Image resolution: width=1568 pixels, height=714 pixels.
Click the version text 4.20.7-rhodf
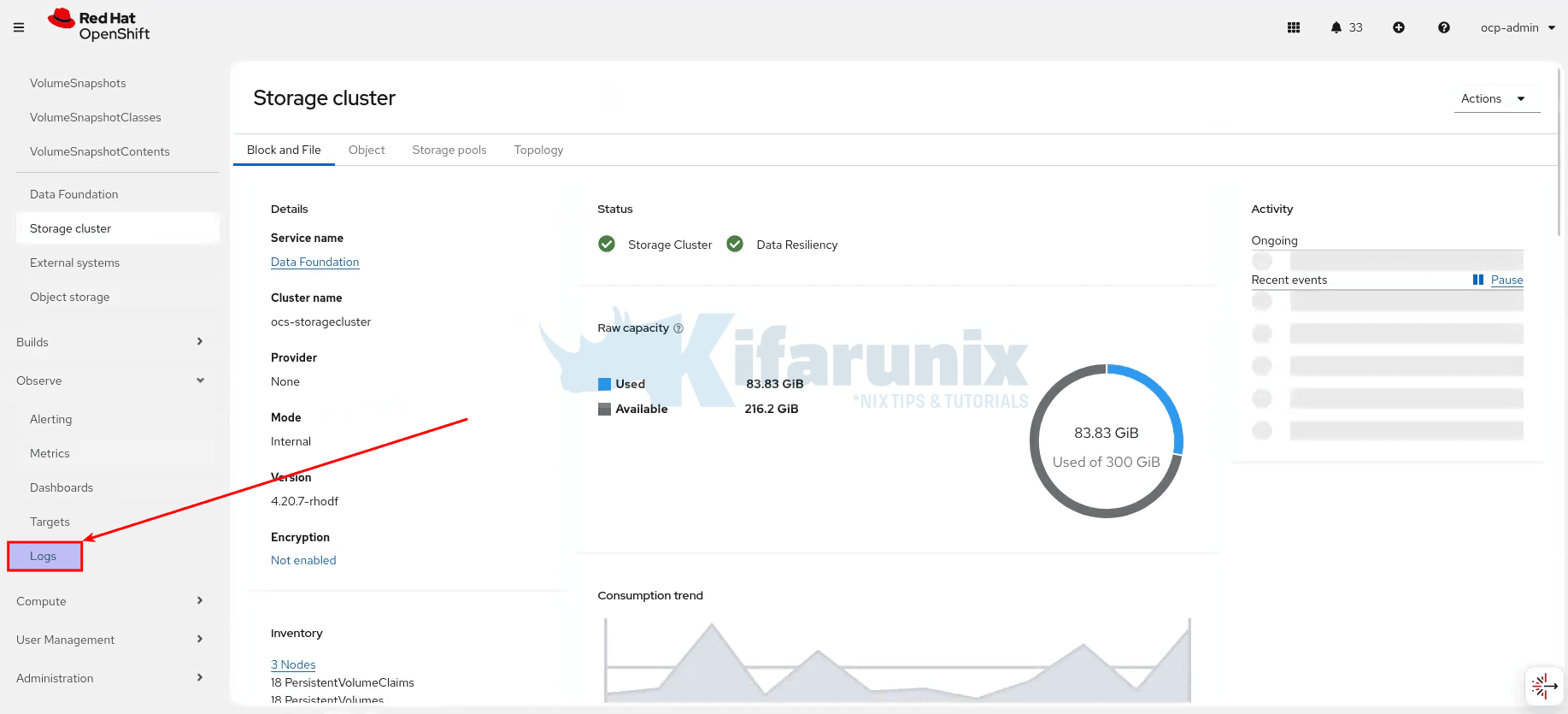(x=304, y=501)
